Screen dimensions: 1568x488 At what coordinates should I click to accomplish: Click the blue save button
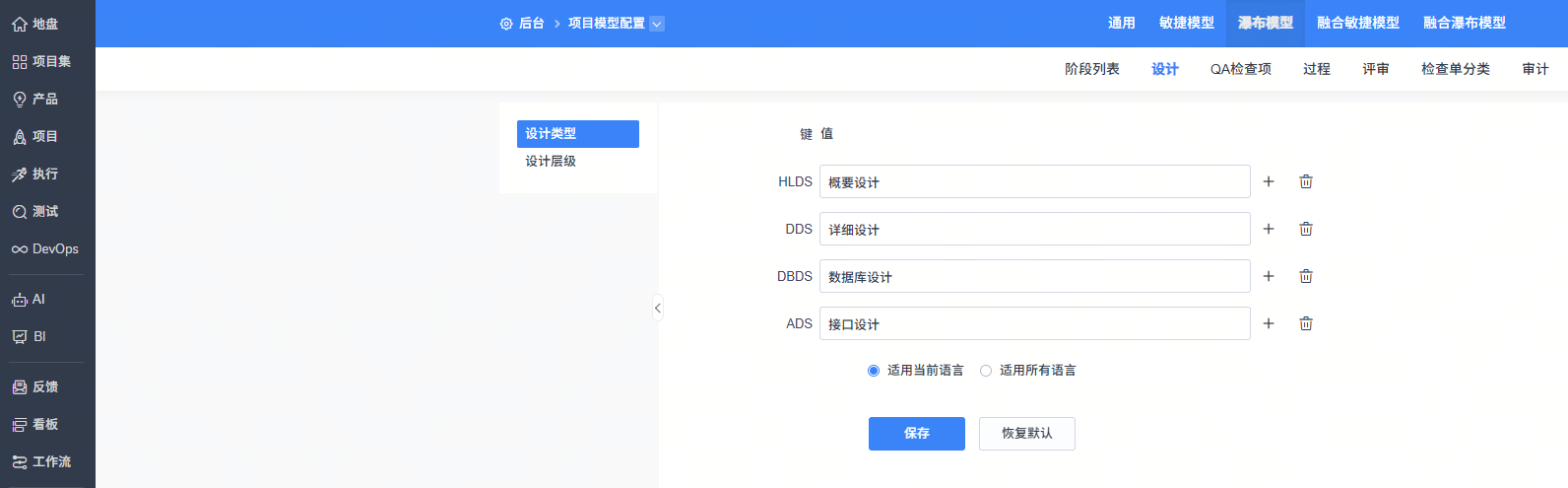coord(916,434)
